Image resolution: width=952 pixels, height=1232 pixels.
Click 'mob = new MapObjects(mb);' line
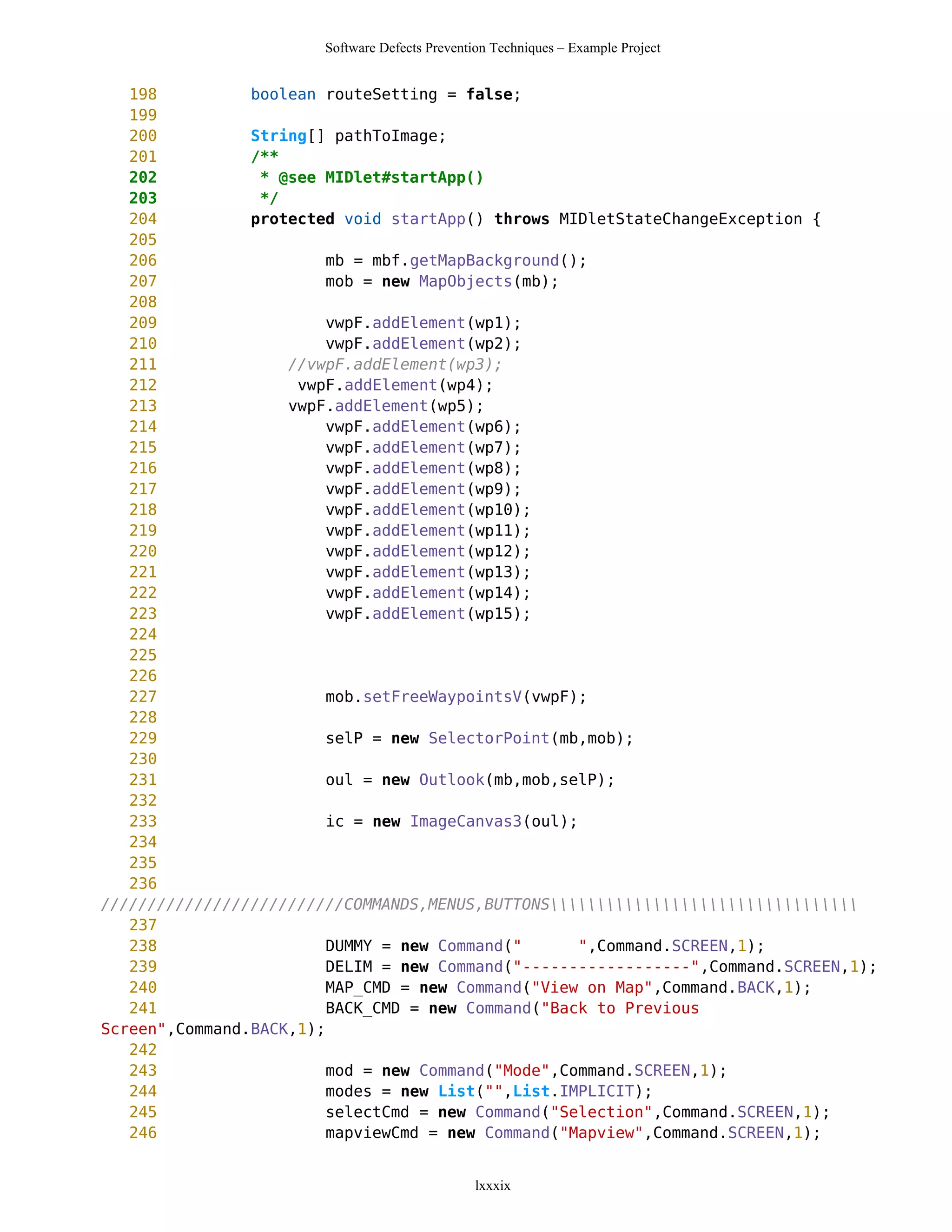tap(442, 281)
